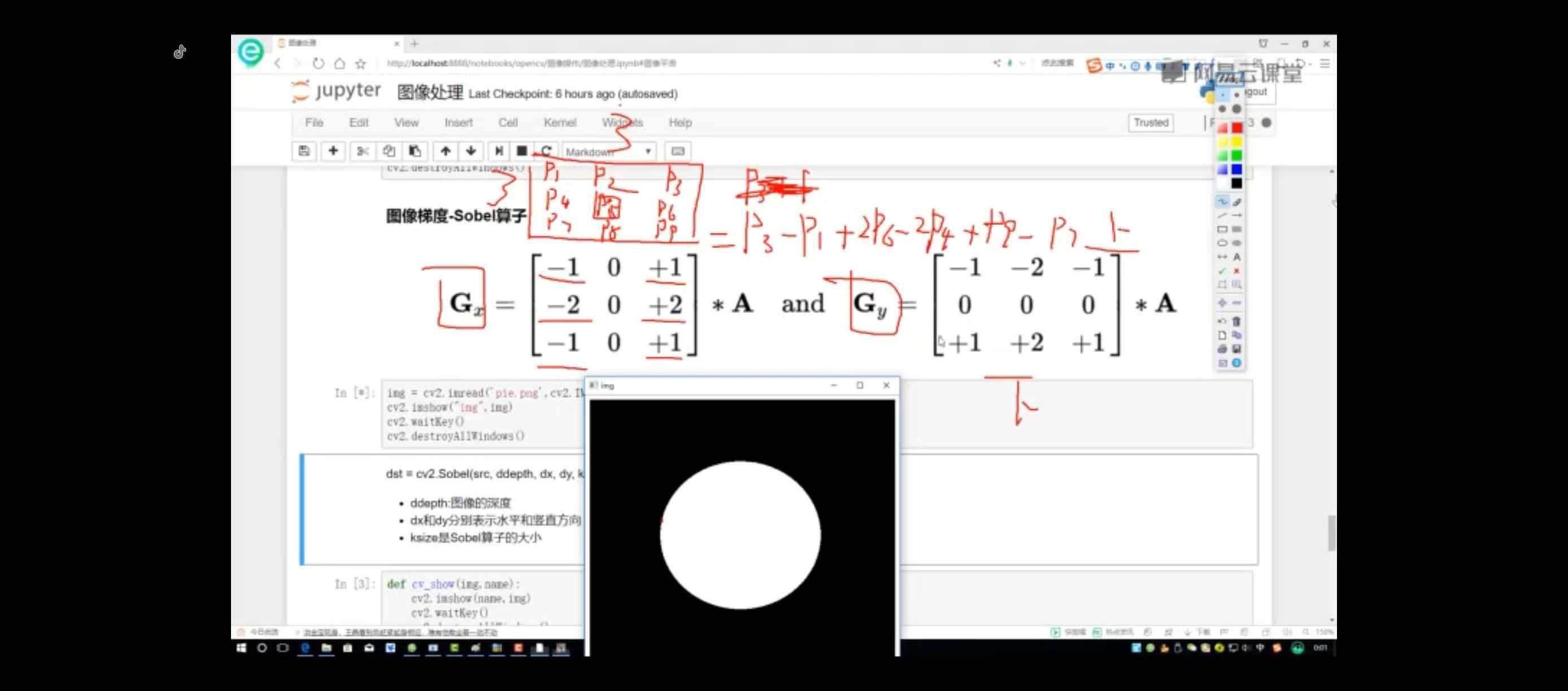Open the View menu
This screenshot has width=1568, height=691.
click(x=406, y=123)
